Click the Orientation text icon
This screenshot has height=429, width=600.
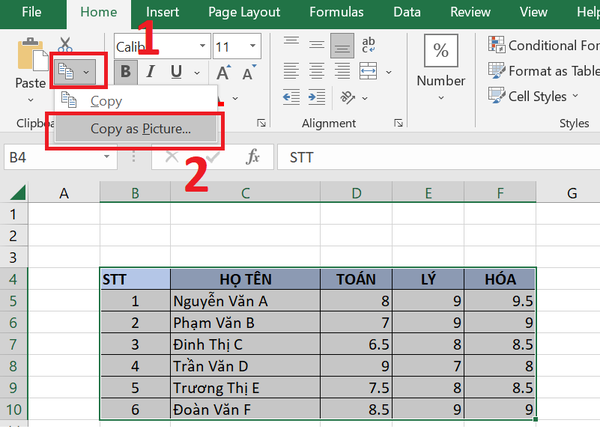[x=347, y=97]
